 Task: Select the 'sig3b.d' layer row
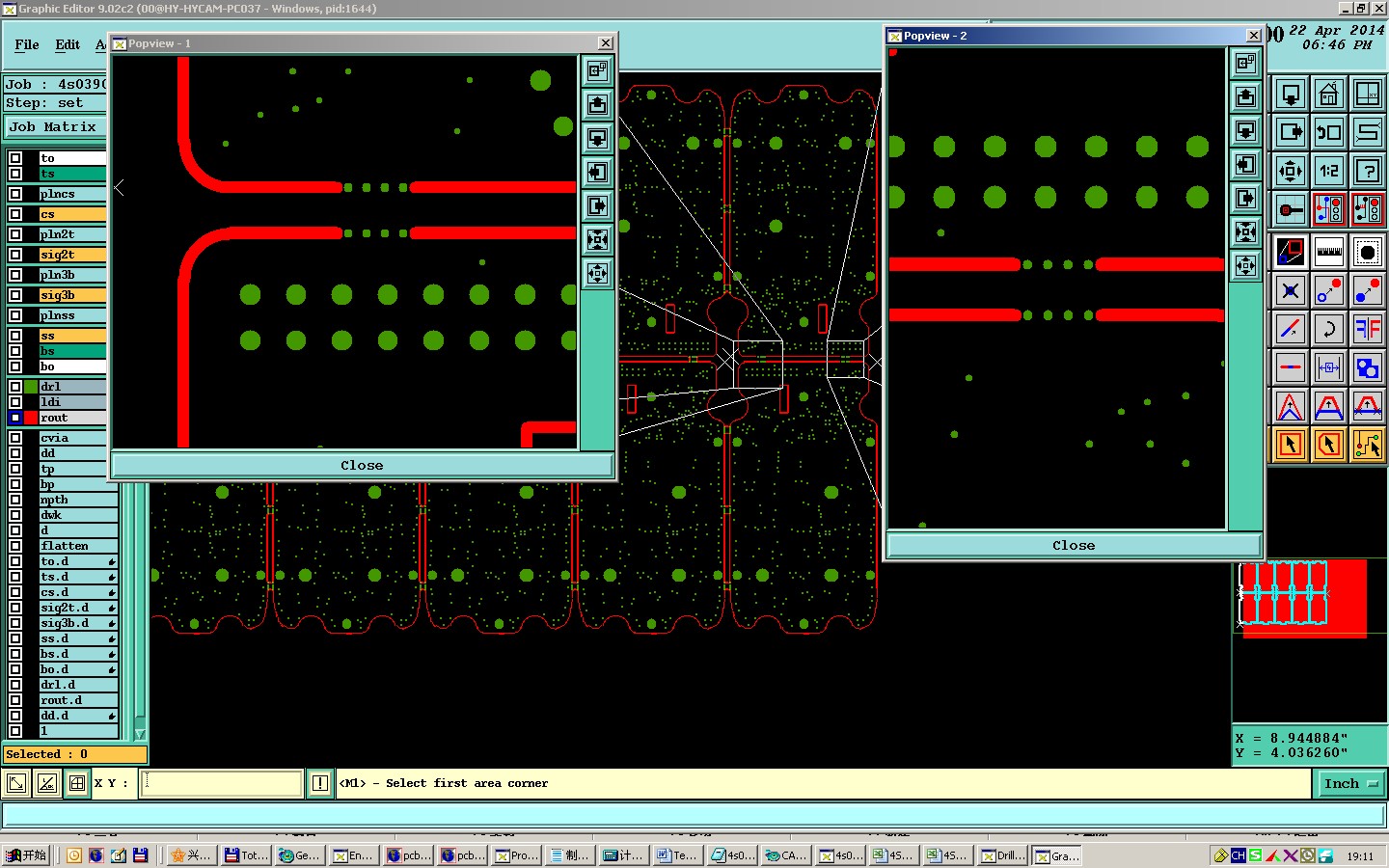[78, 623]
